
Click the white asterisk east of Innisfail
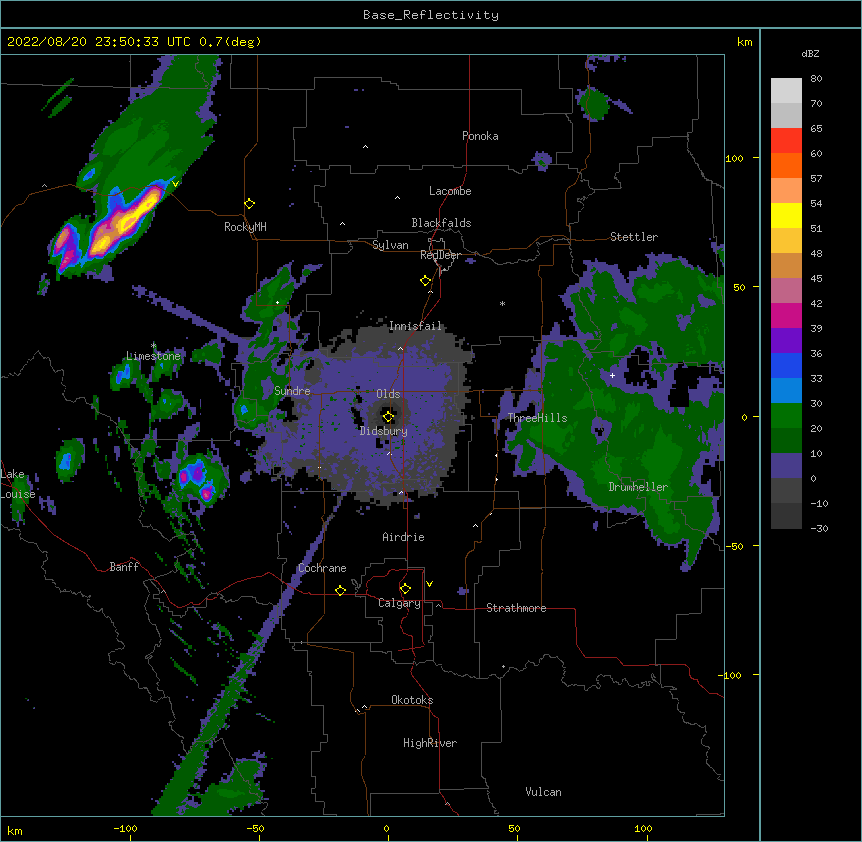[x=502, y=303]
